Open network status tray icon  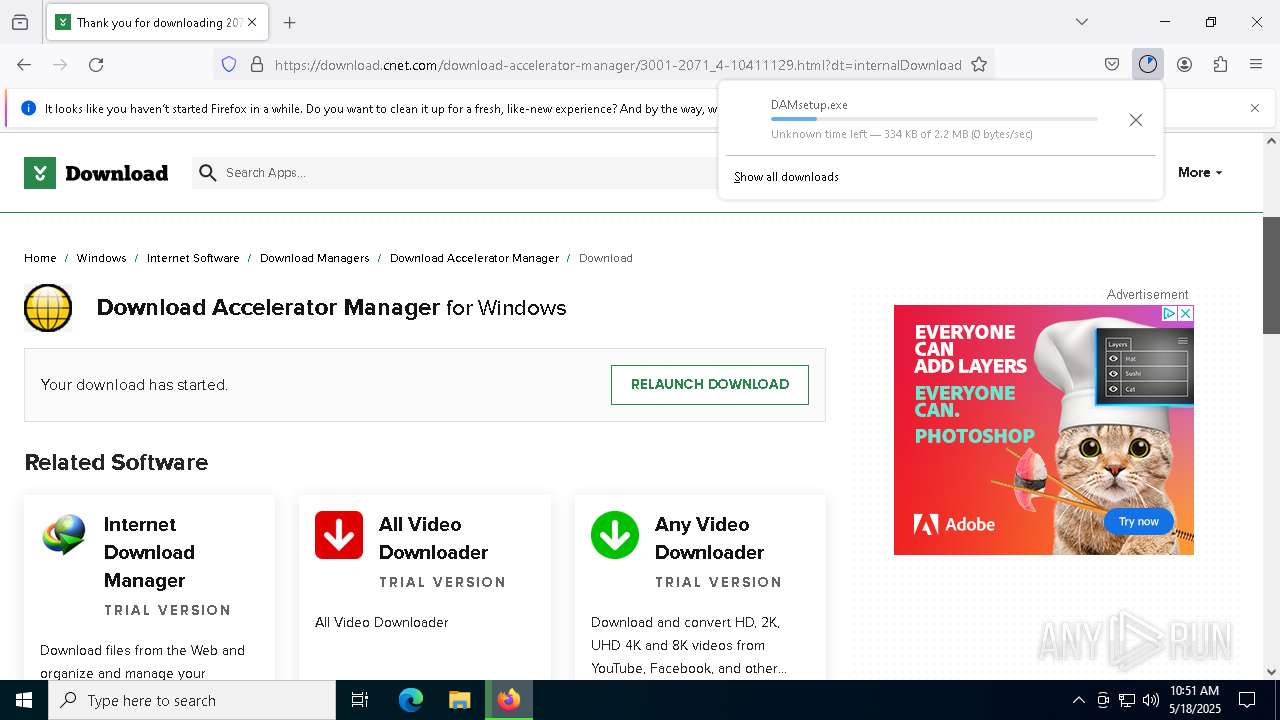point(1127,700)
